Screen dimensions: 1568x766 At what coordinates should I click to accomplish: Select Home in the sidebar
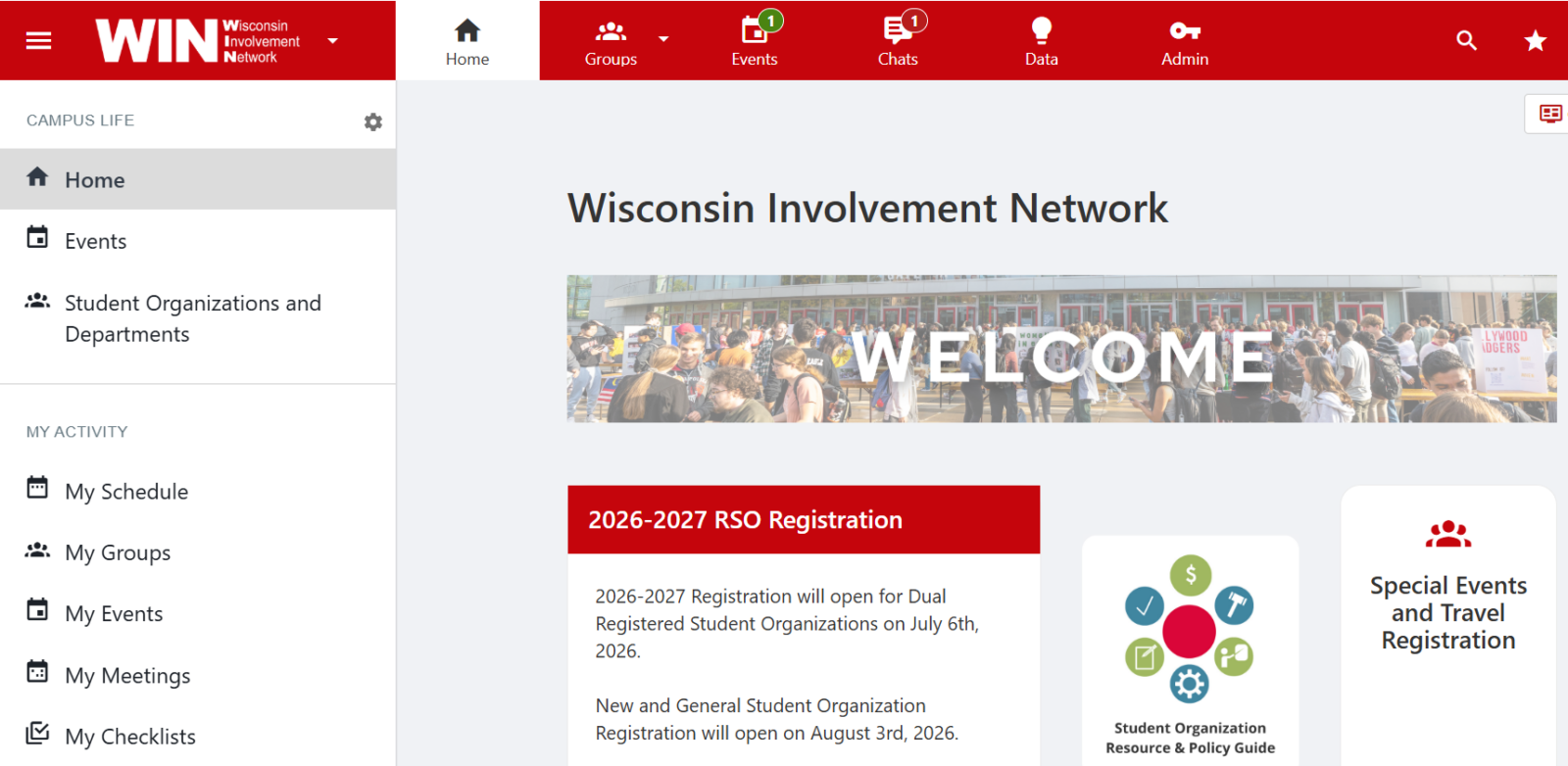pyautogui.click(x=198, y=179)
